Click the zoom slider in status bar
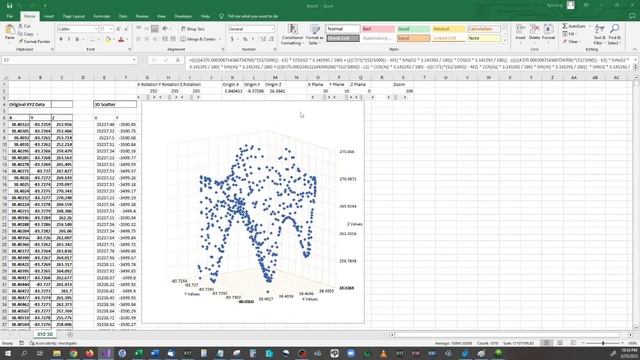Viewport: 640px width, 360px height. [603, 343]
